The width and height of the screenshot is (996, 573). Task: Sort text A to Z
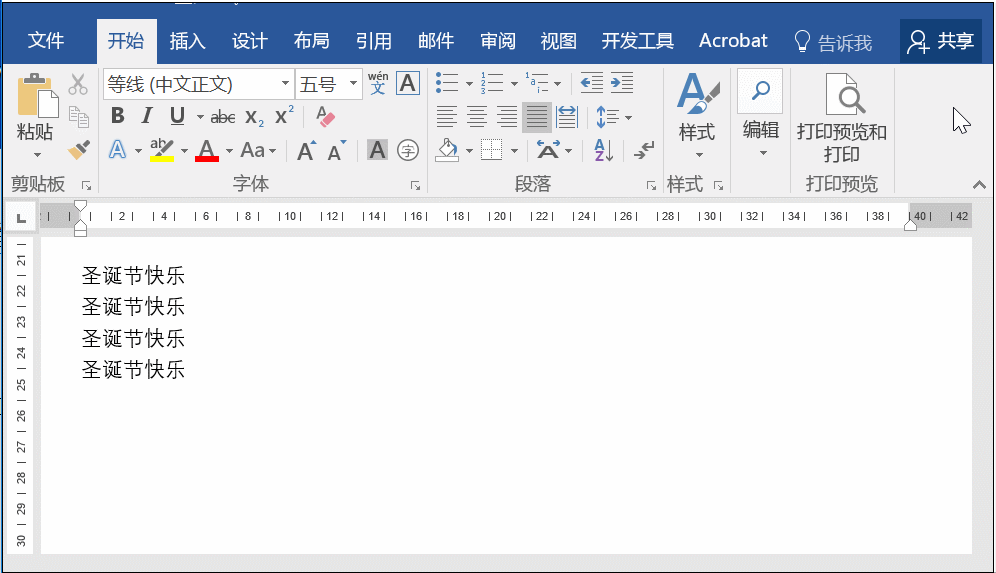point(603,151)
